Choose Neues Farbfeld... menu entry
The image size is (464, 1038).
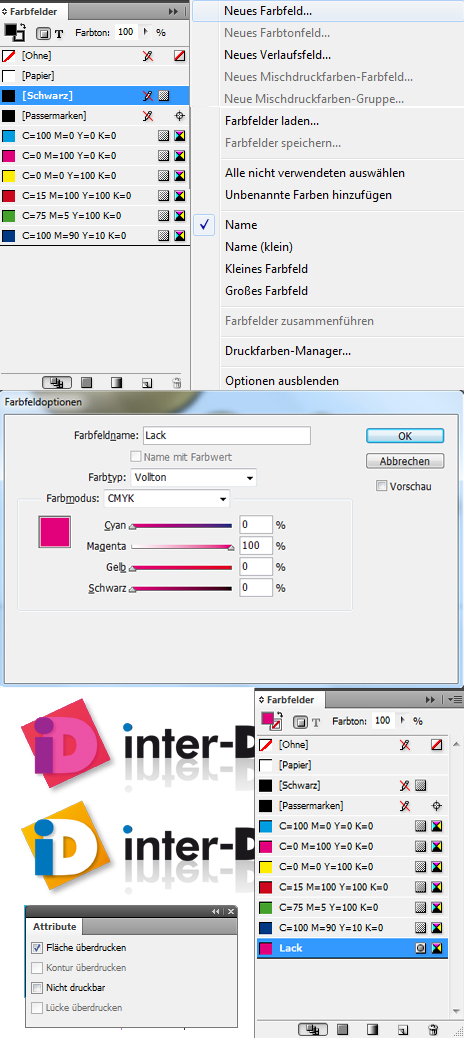pyautogui.click(x=268, y=11)
